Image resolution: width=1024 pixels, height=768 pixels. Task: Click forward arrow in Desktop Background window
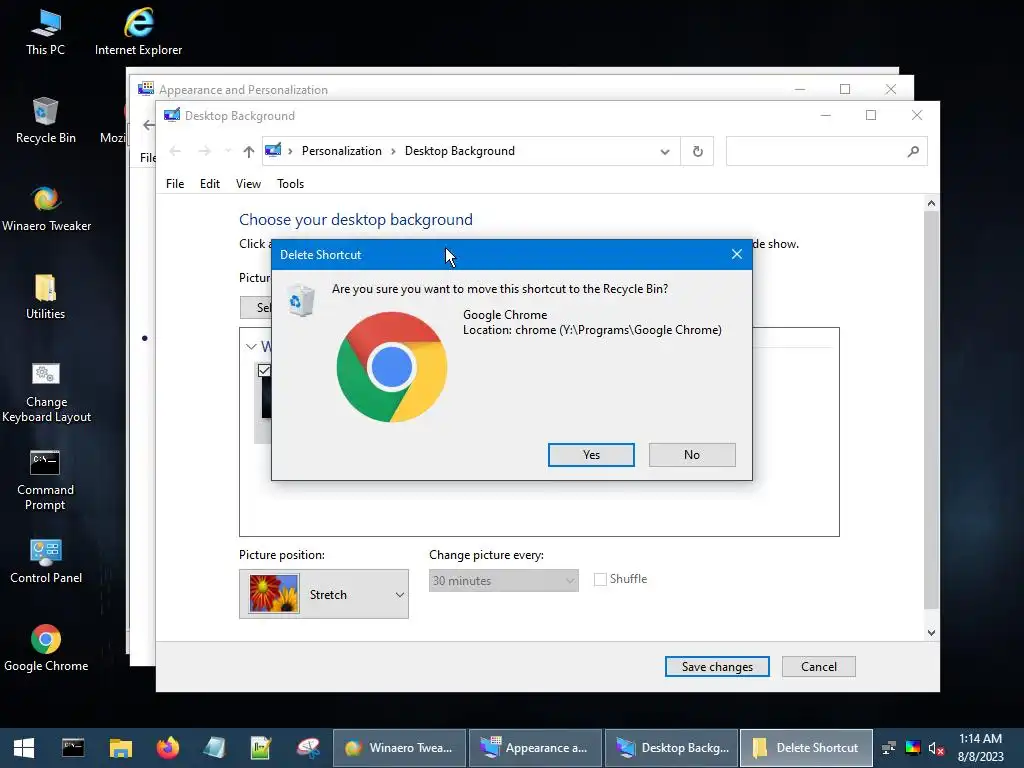point(204,152)
